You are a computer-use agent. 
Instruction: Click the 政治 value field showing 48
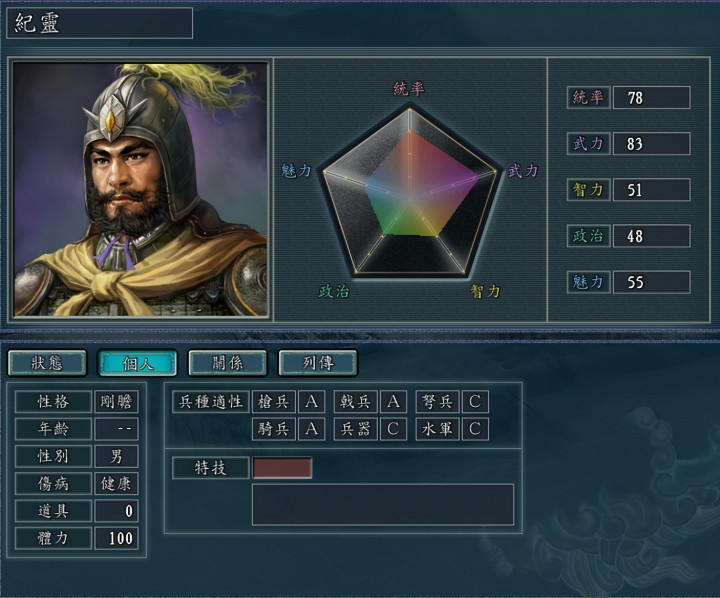coord(652,236)
